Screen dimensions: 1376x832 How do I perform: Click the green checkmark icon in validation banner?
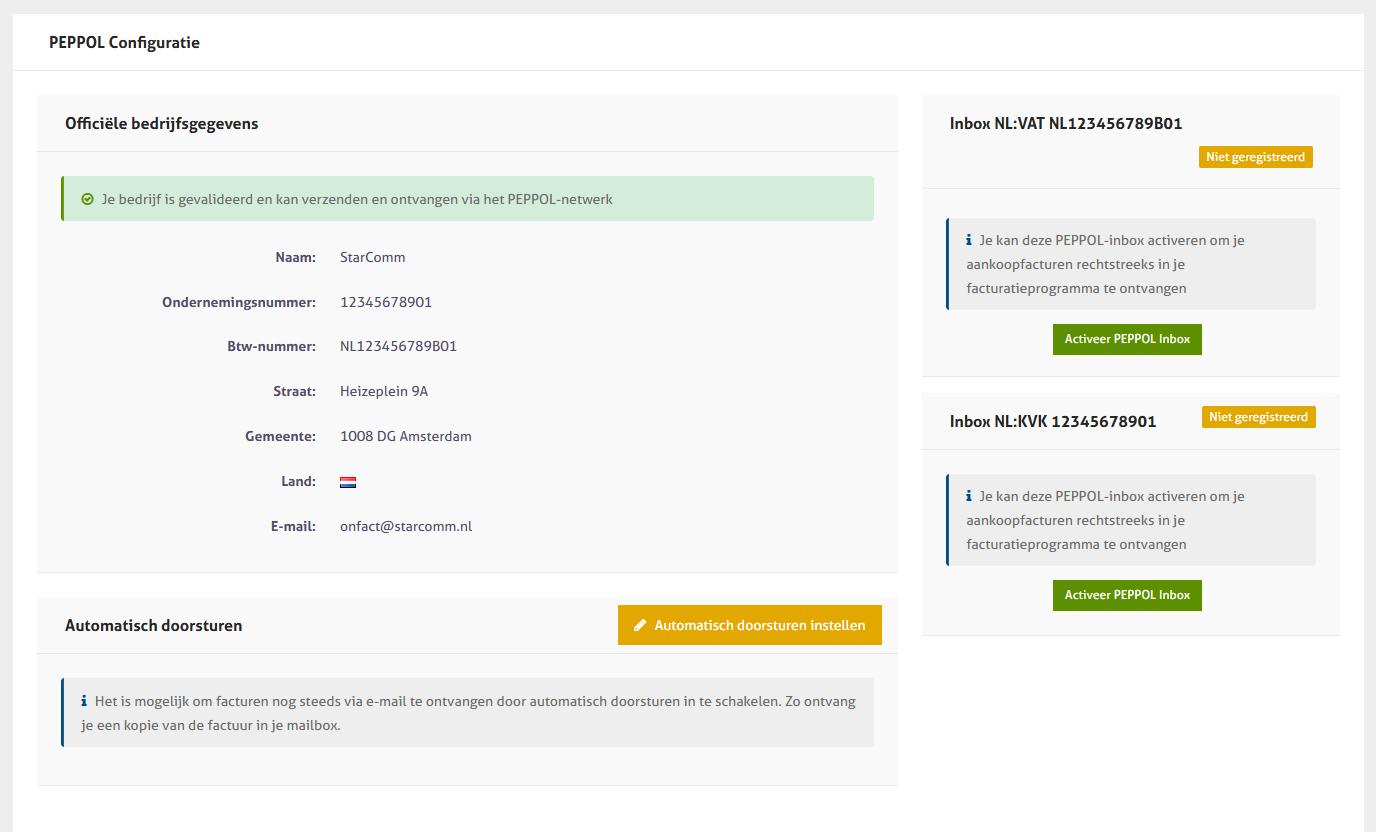coord(87,199)
